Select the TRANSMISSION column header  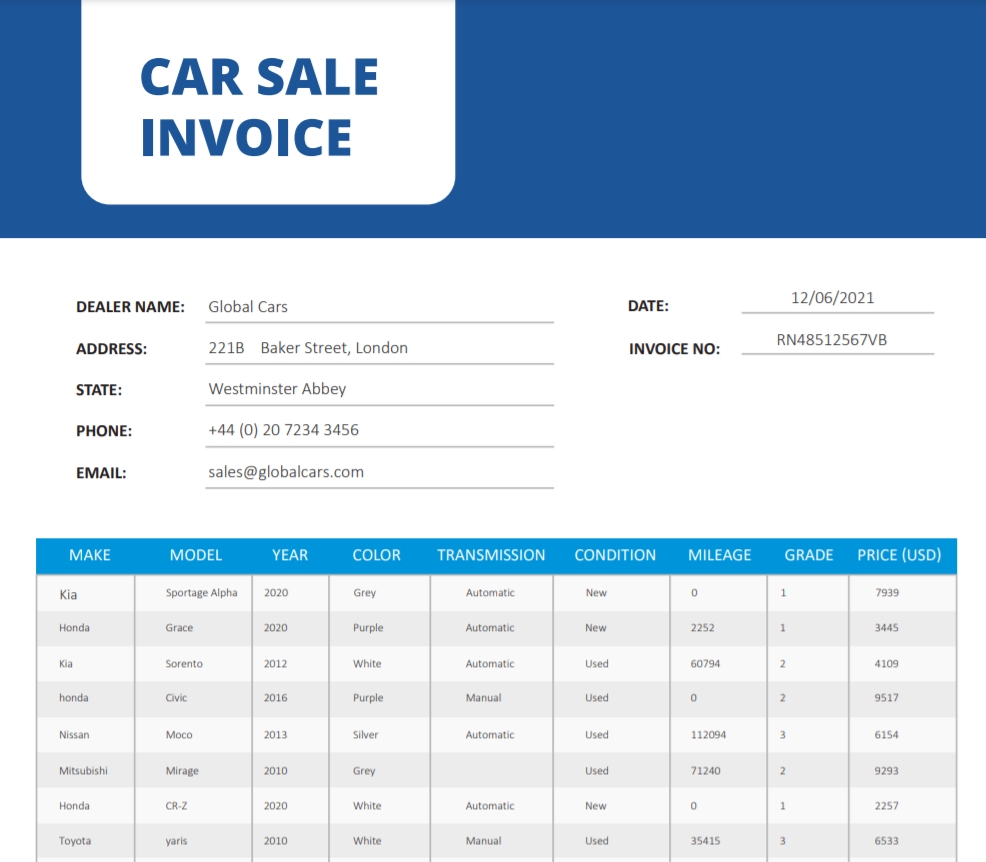(491, 555)
